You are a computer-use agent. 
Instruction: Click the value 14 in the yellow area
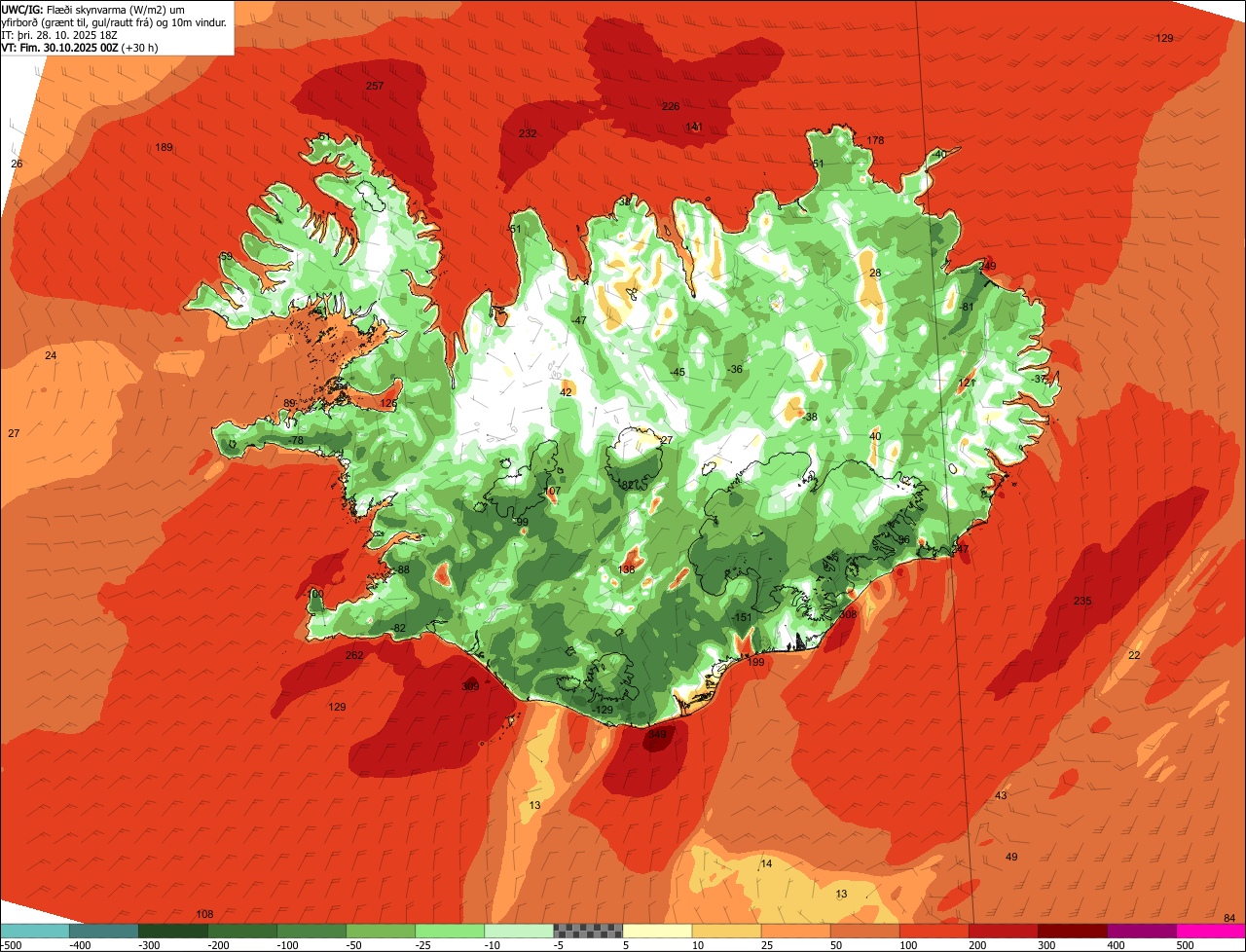coord(766,863)
